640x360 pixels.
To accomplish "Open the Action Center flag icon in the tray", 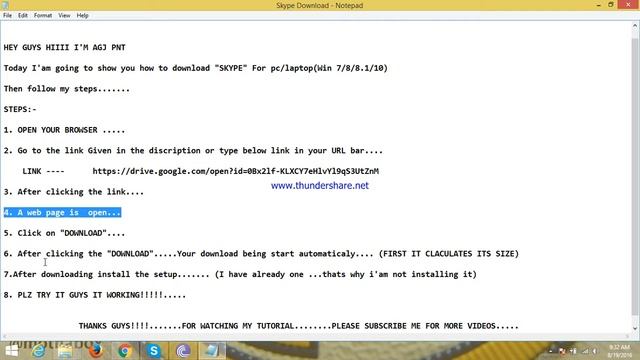I will pos(562,351).
